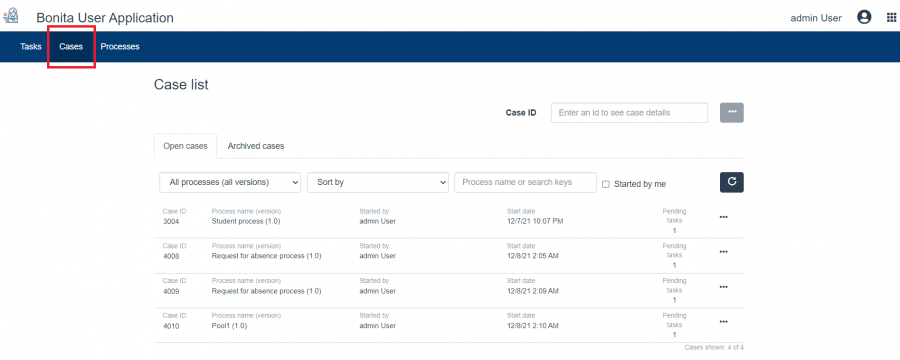
Task: Select the Cases menu item
Action: tap(71, 47)
